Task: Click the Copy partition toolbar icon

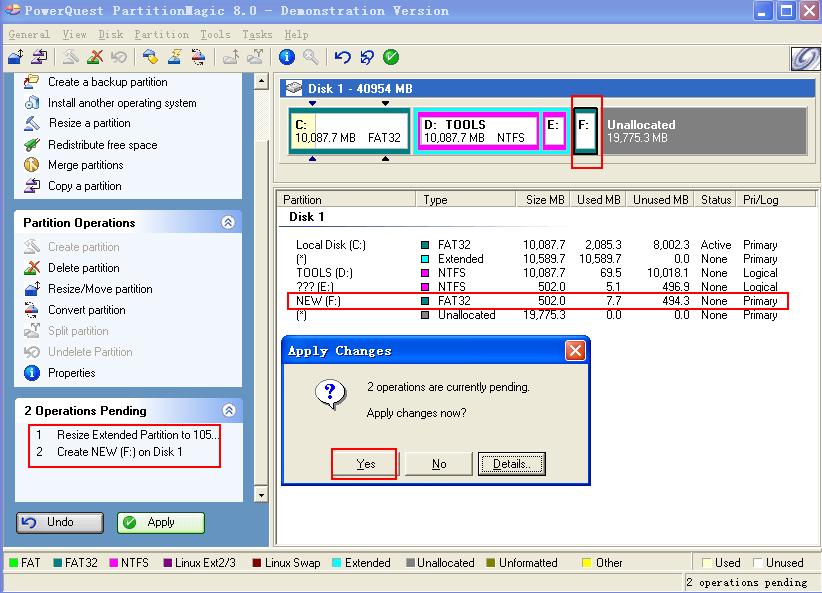Action: click(39, 57)
